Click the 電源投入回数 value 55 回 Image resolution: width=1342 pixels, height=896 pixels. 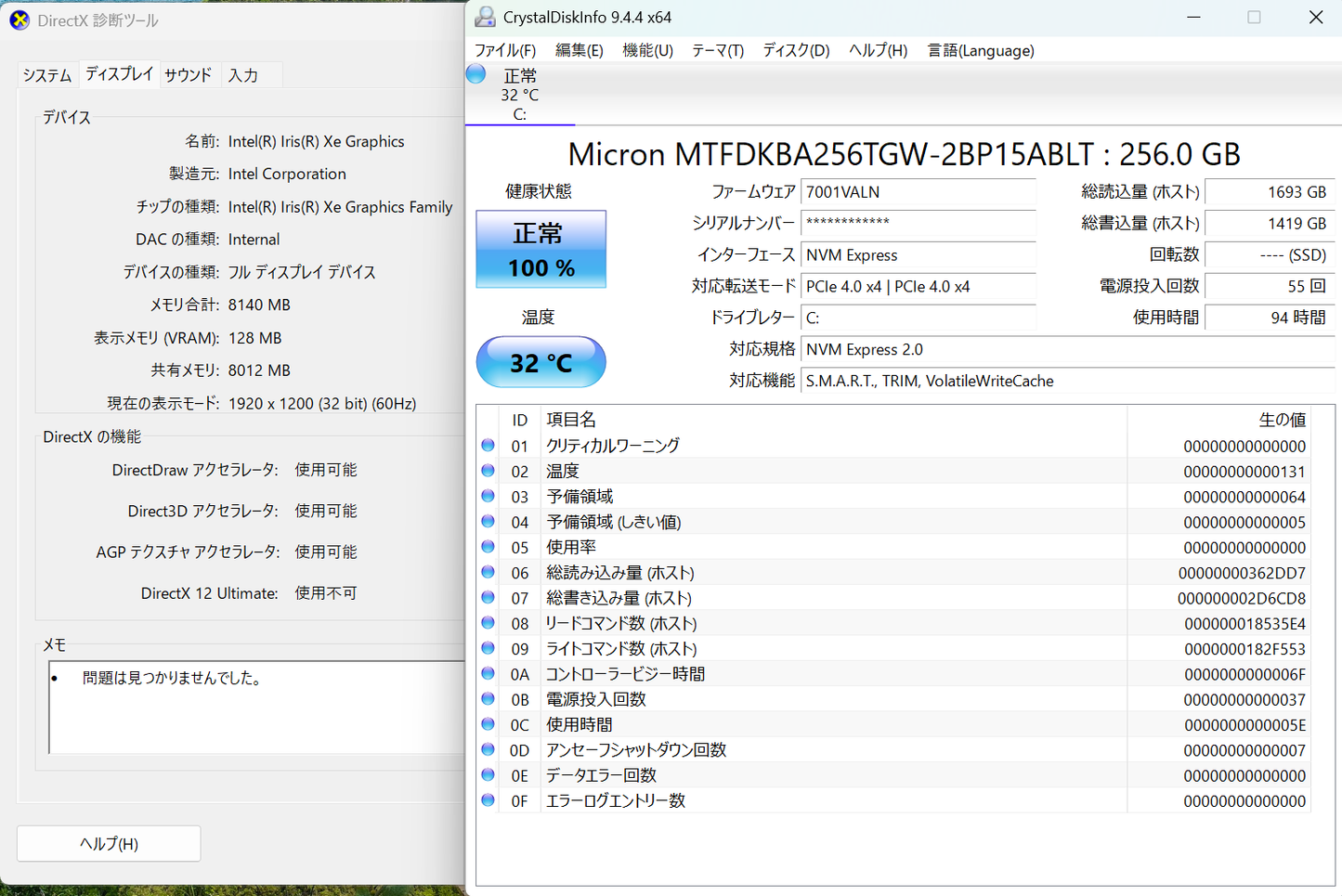point(1269,286)
